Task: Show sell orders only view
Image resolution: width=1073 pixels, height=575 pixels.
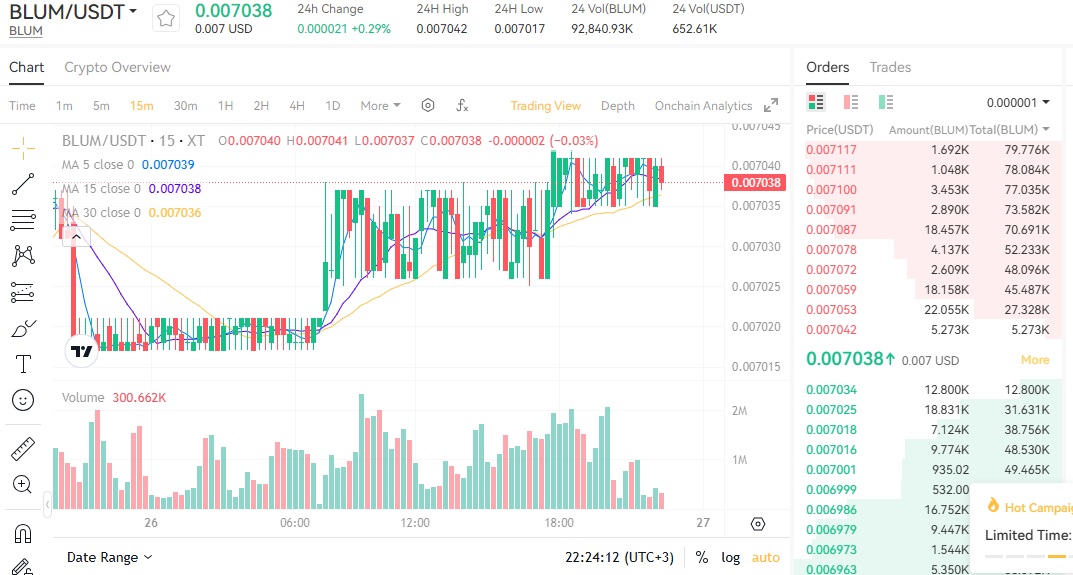Action: (851, 103)
